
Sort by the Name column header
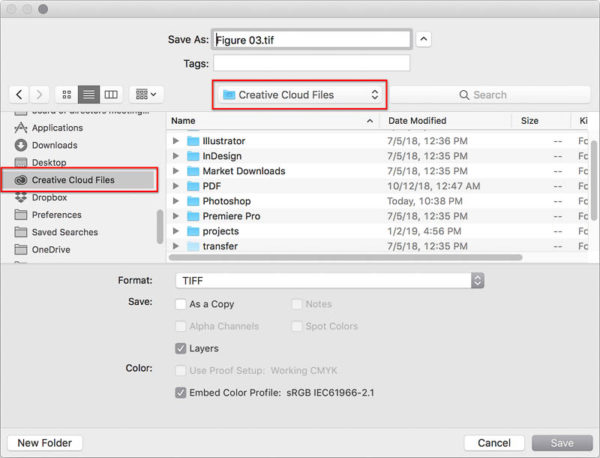point(273,121)
